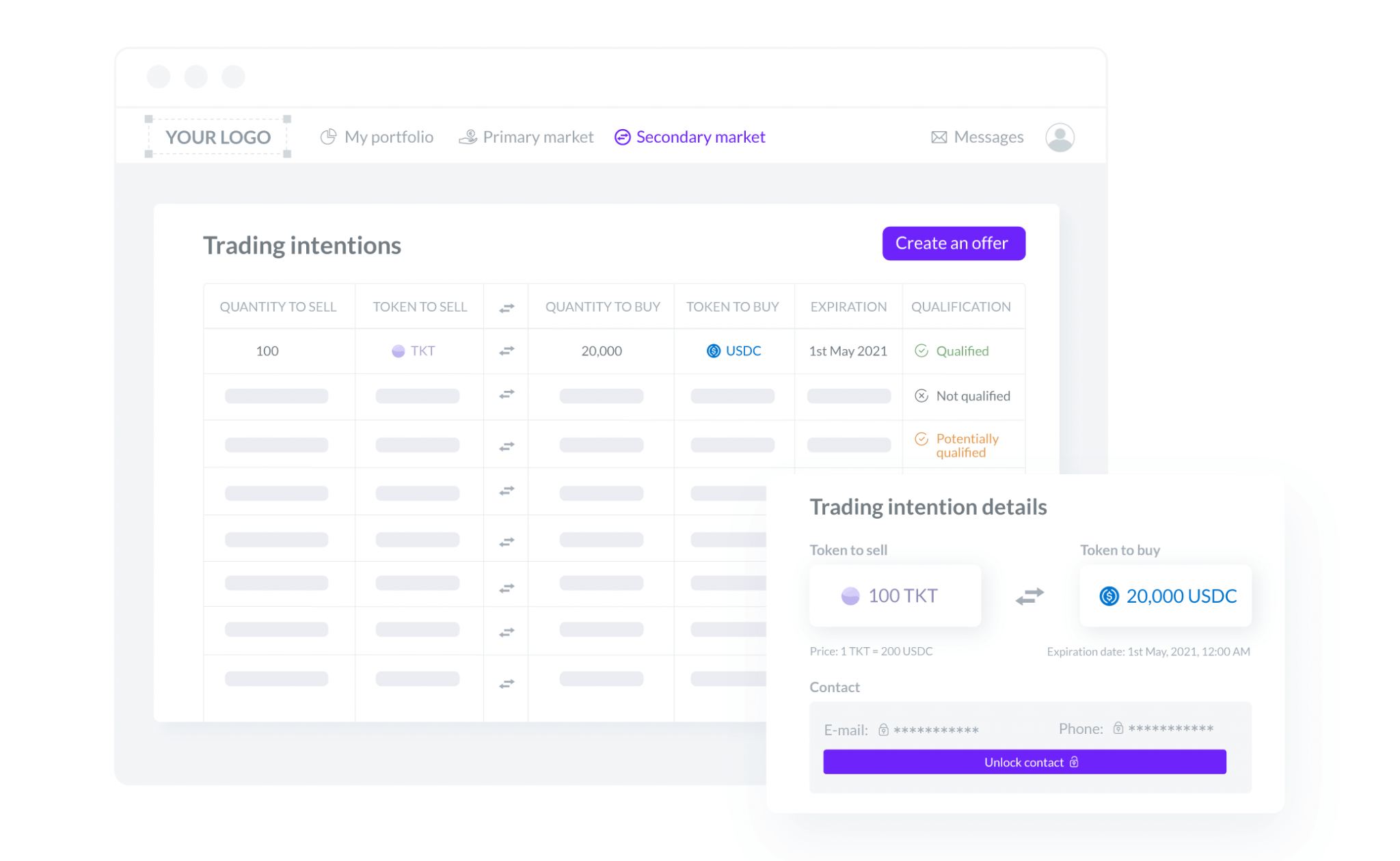Viewport: 1400px width, 861px height.
Task: Select the TOKEN TO SELL column header
Action: coord(420,307)
